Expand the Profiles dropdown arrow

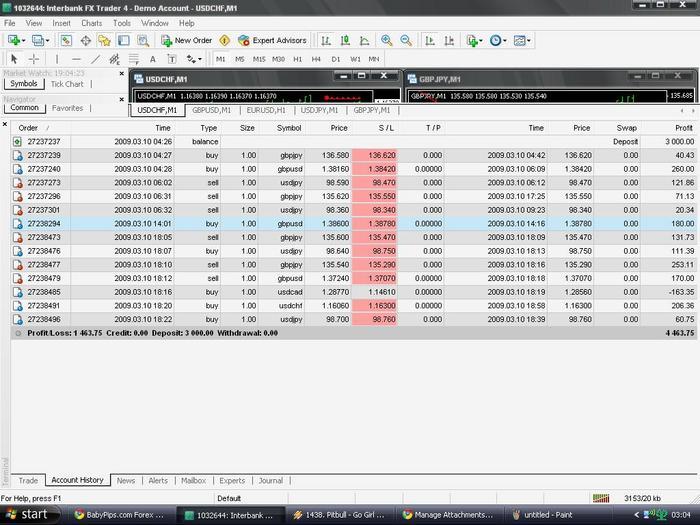[x=47, y=41]
